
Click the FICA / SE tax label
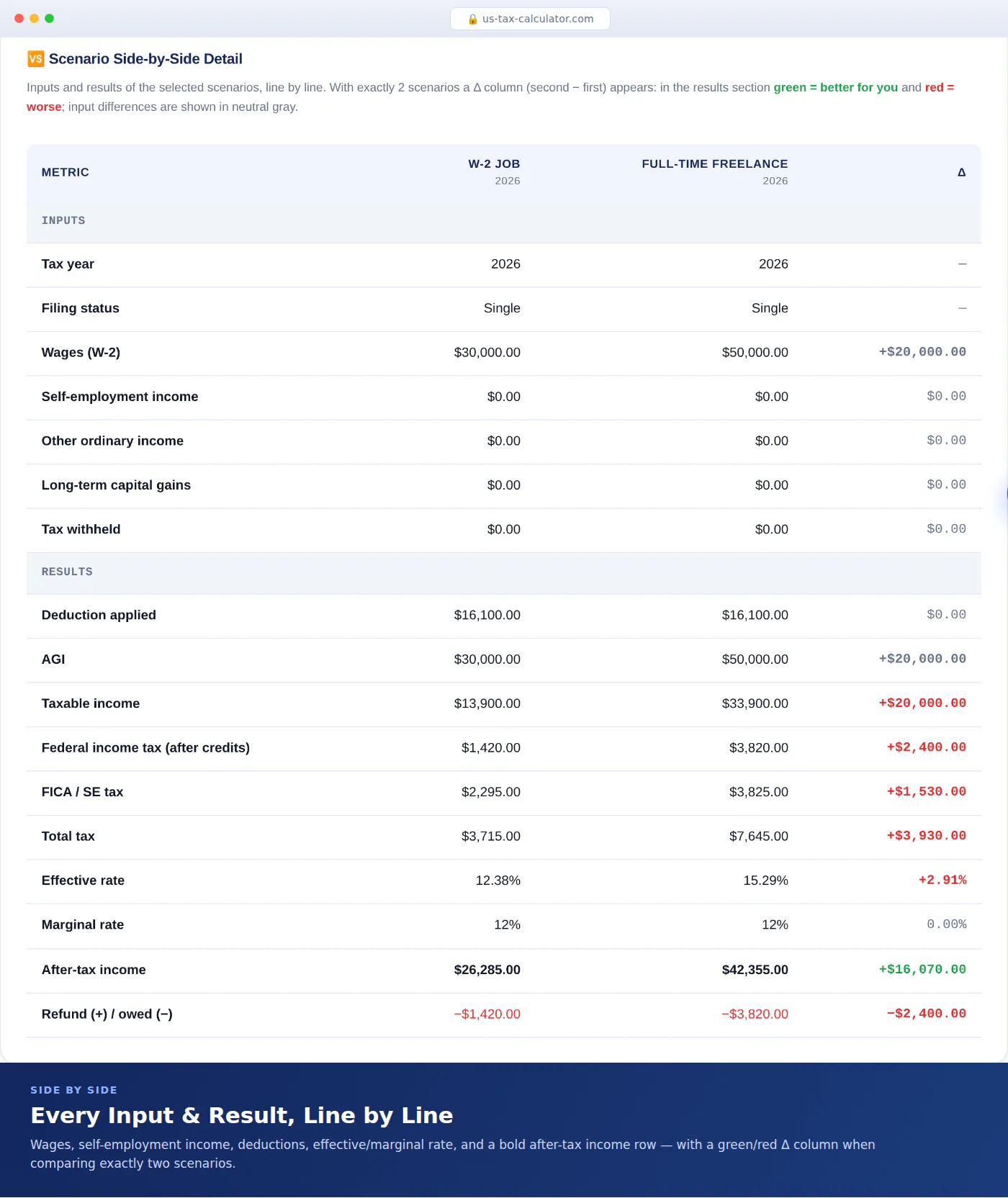[x=82, y=792]
